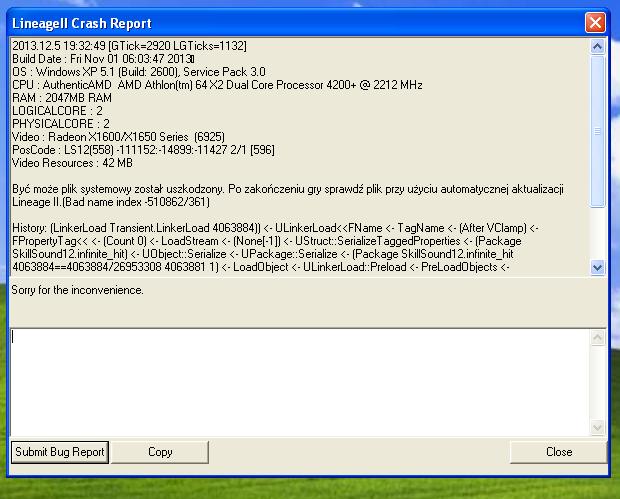Click the crash log scrollbar thumb
Screen dimensions: 620x499
(597, 131)
